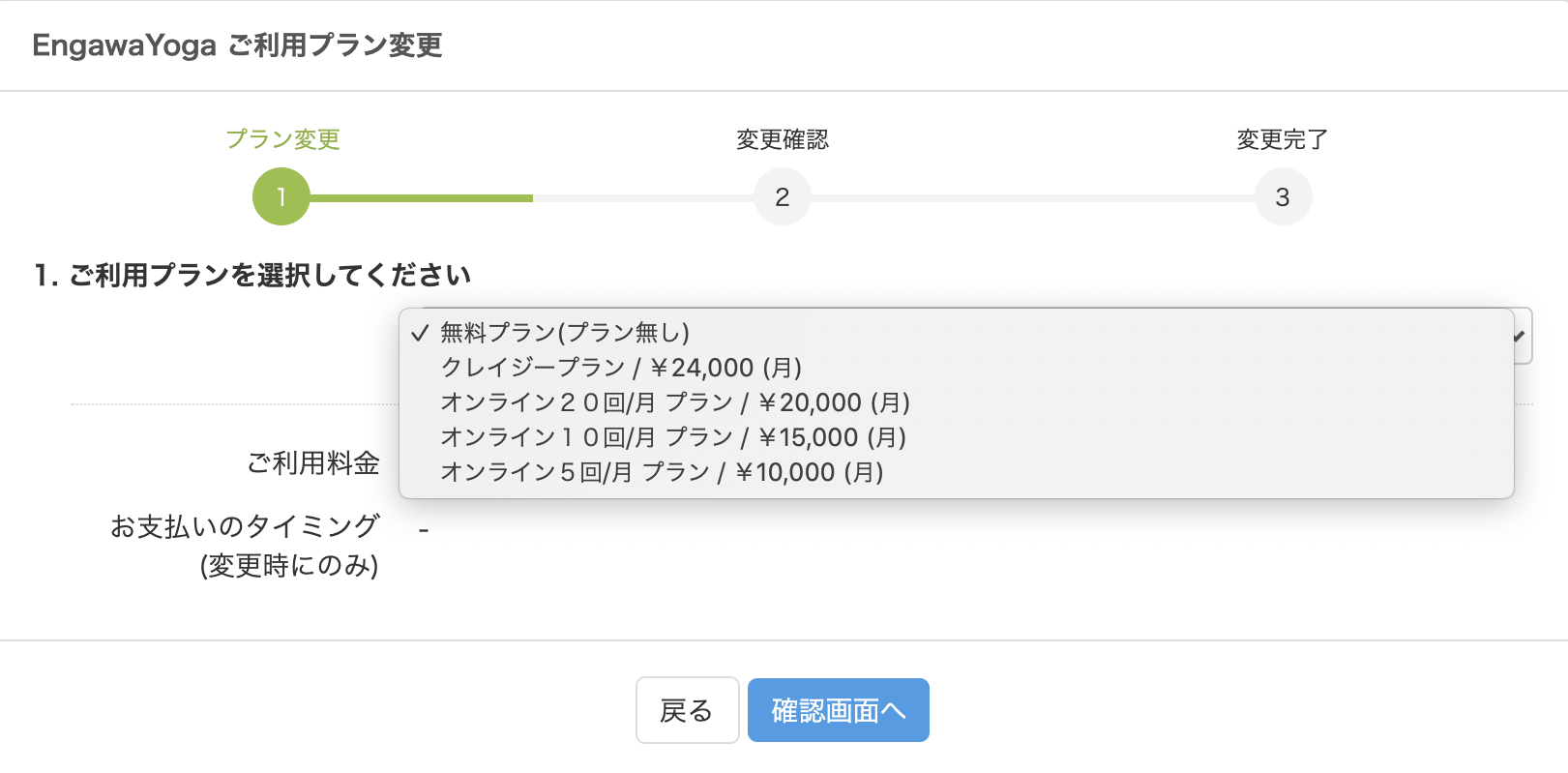Click the green progress bar segment
This screenshot has width=1568, height=773.
421,198
